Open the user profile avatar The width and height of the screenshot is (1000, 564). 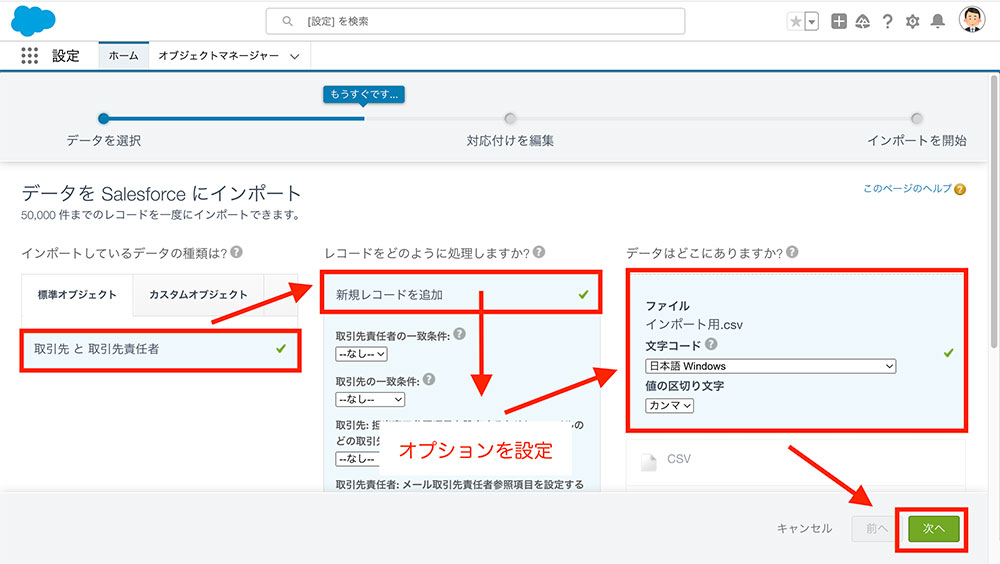coord(972,20)
